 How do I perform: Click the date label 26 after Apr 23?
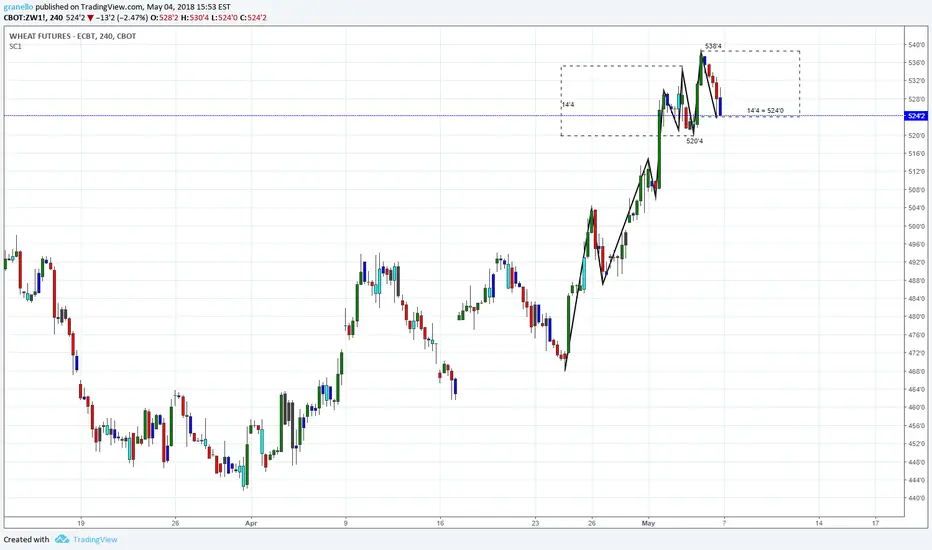click(x=591, y=523)
